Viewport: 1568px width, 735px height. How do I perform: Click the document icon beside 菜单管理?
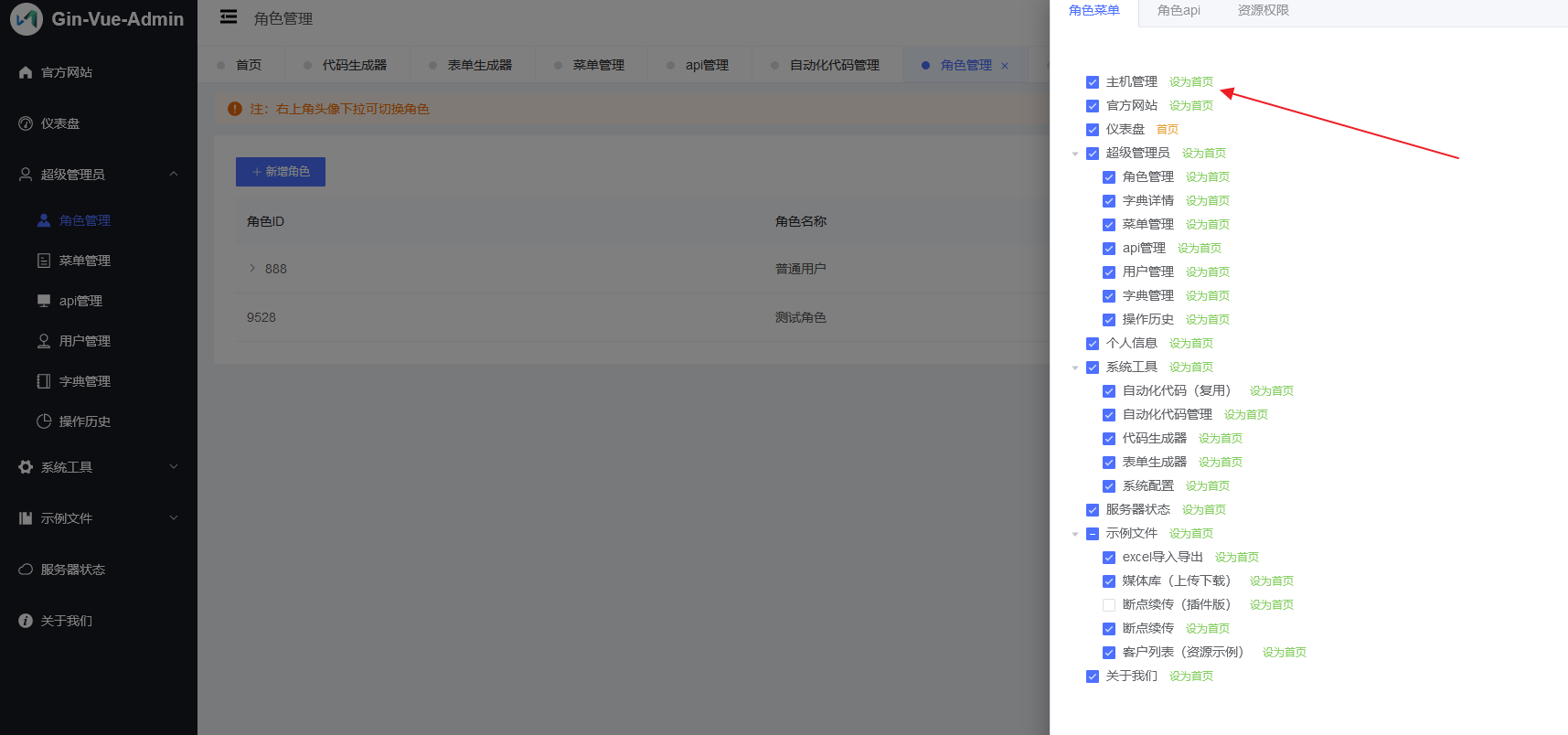44,261
